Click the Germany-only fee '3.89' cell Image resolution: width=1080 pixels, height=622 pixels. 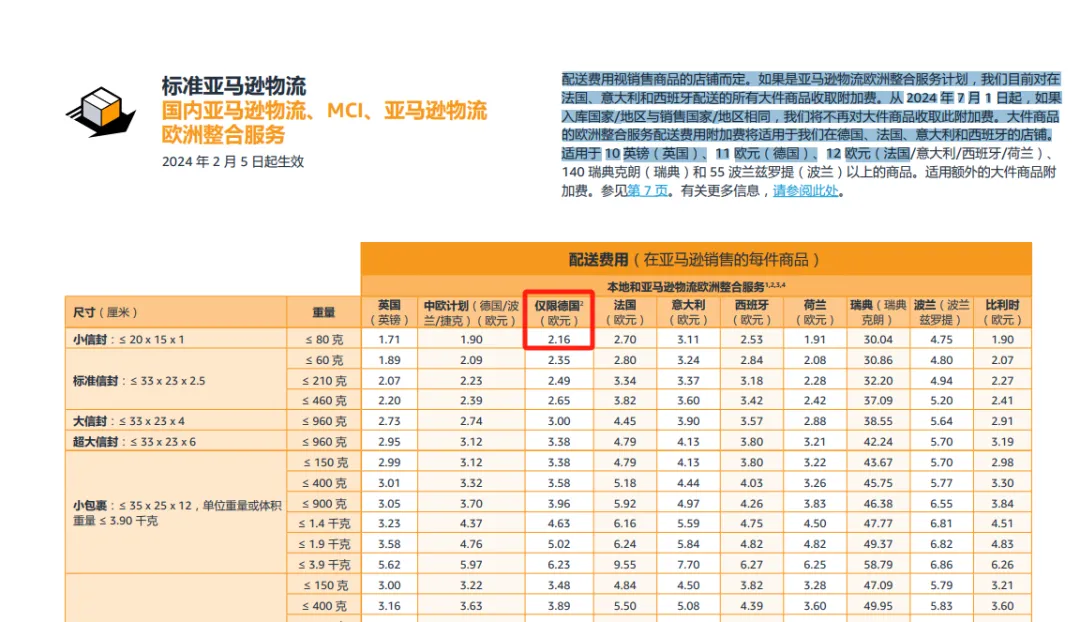click(559, 606)
